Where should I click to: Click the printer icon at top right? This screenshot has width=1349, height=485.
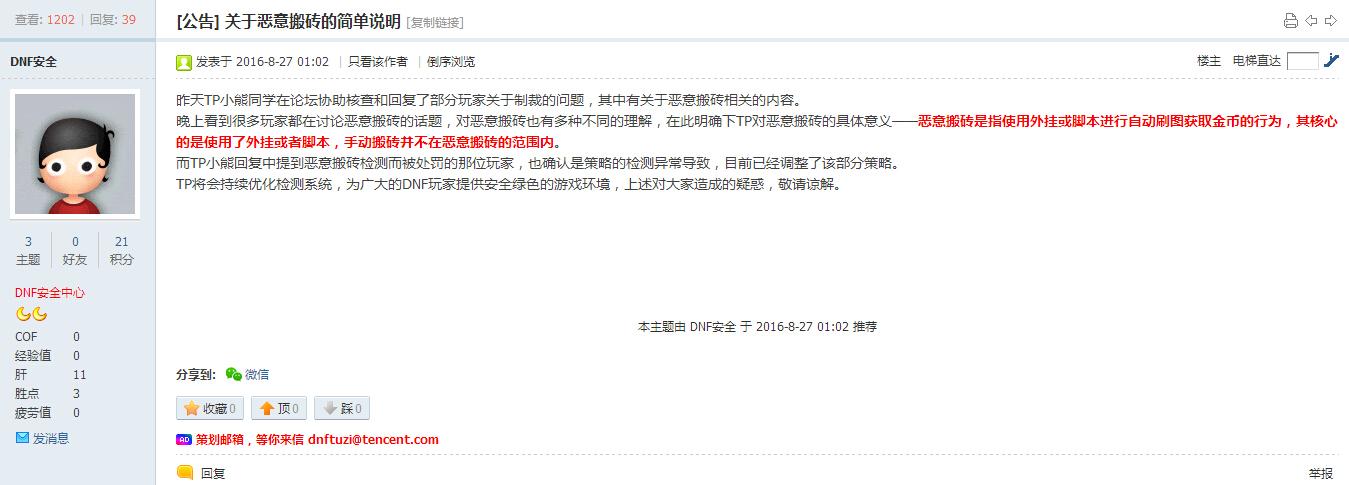click(1291, 21)
